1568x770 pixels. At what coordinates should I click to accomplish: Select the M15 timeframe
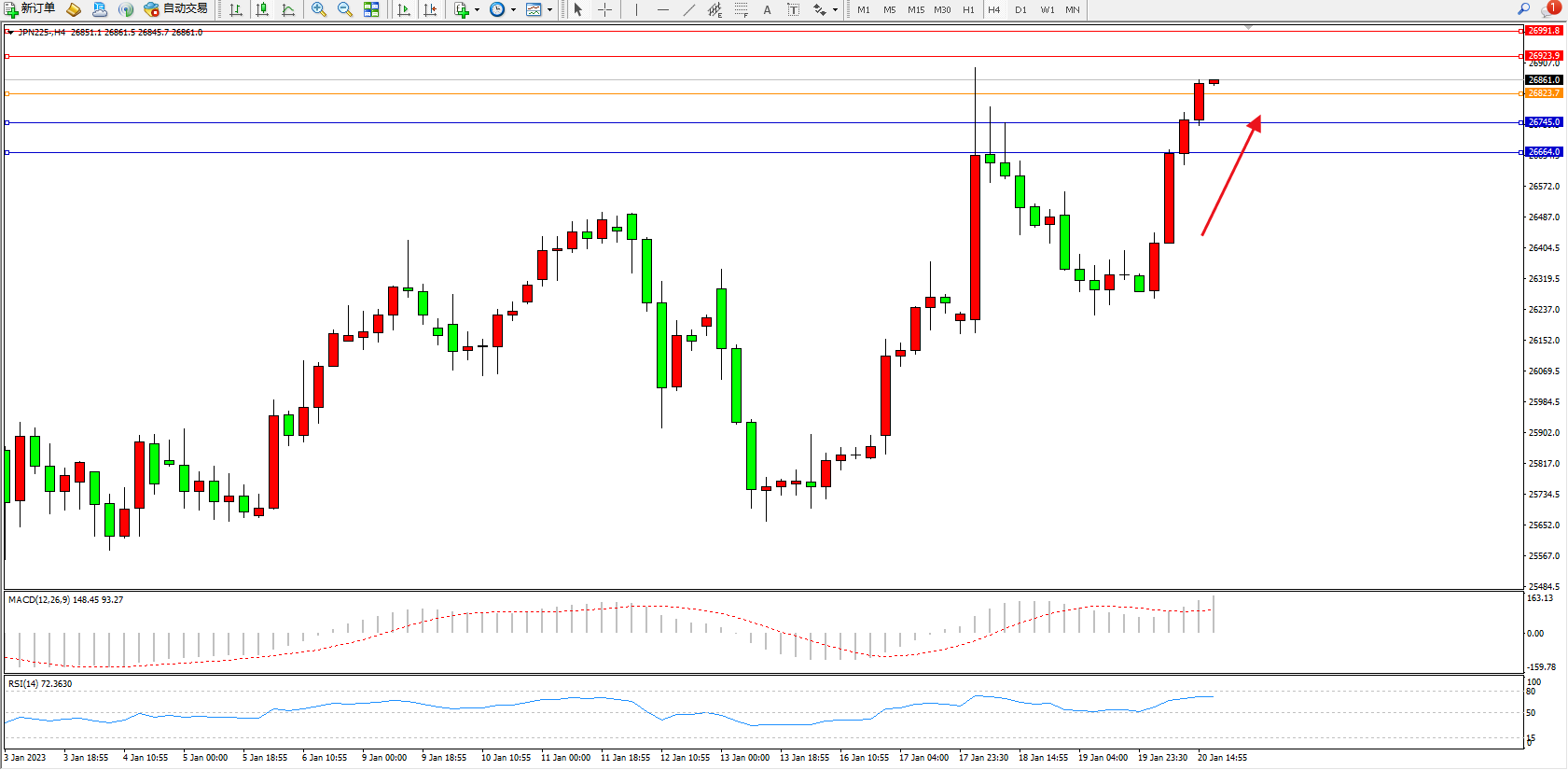[x=916, y=9]
